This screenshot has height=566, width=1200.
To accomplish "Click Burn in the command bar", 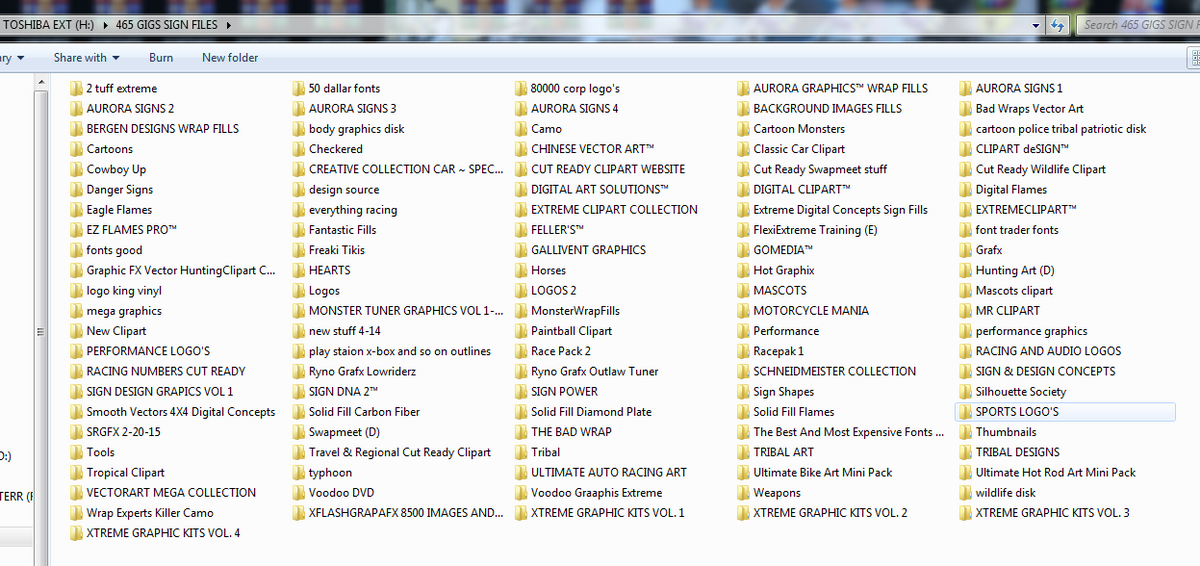I will (x=161, y=58).
